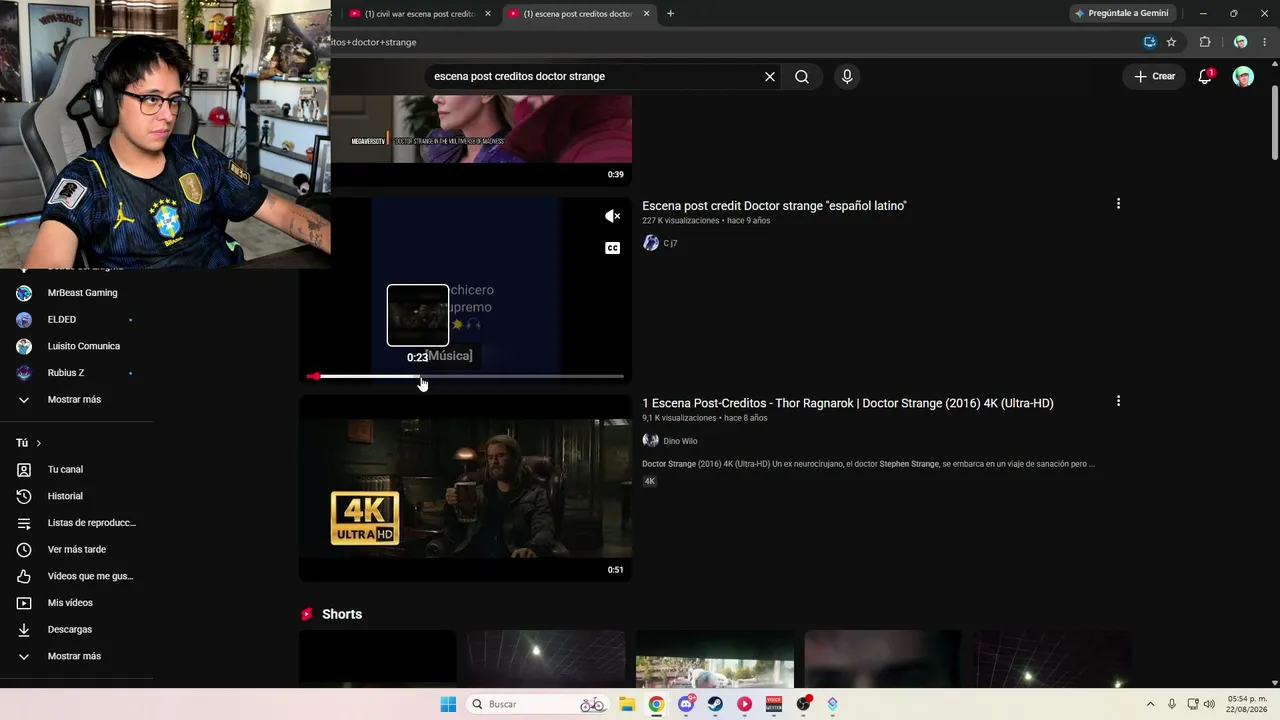The height and width of the screenshot is (720, 1280).
Task: Open the Windows Start menu
Action: [448, 704]
